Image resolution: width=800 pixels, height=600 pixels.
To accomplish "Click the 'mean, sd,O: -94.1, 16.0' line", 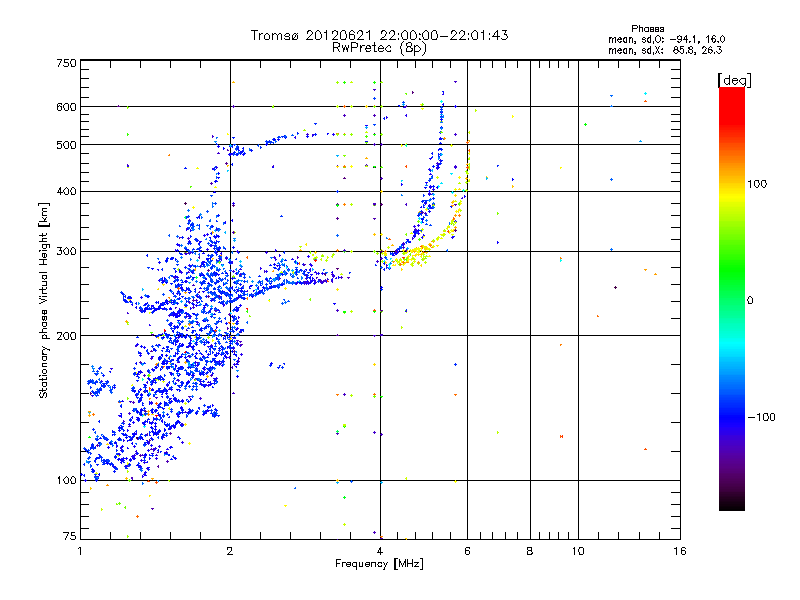I will coord(666,39).
